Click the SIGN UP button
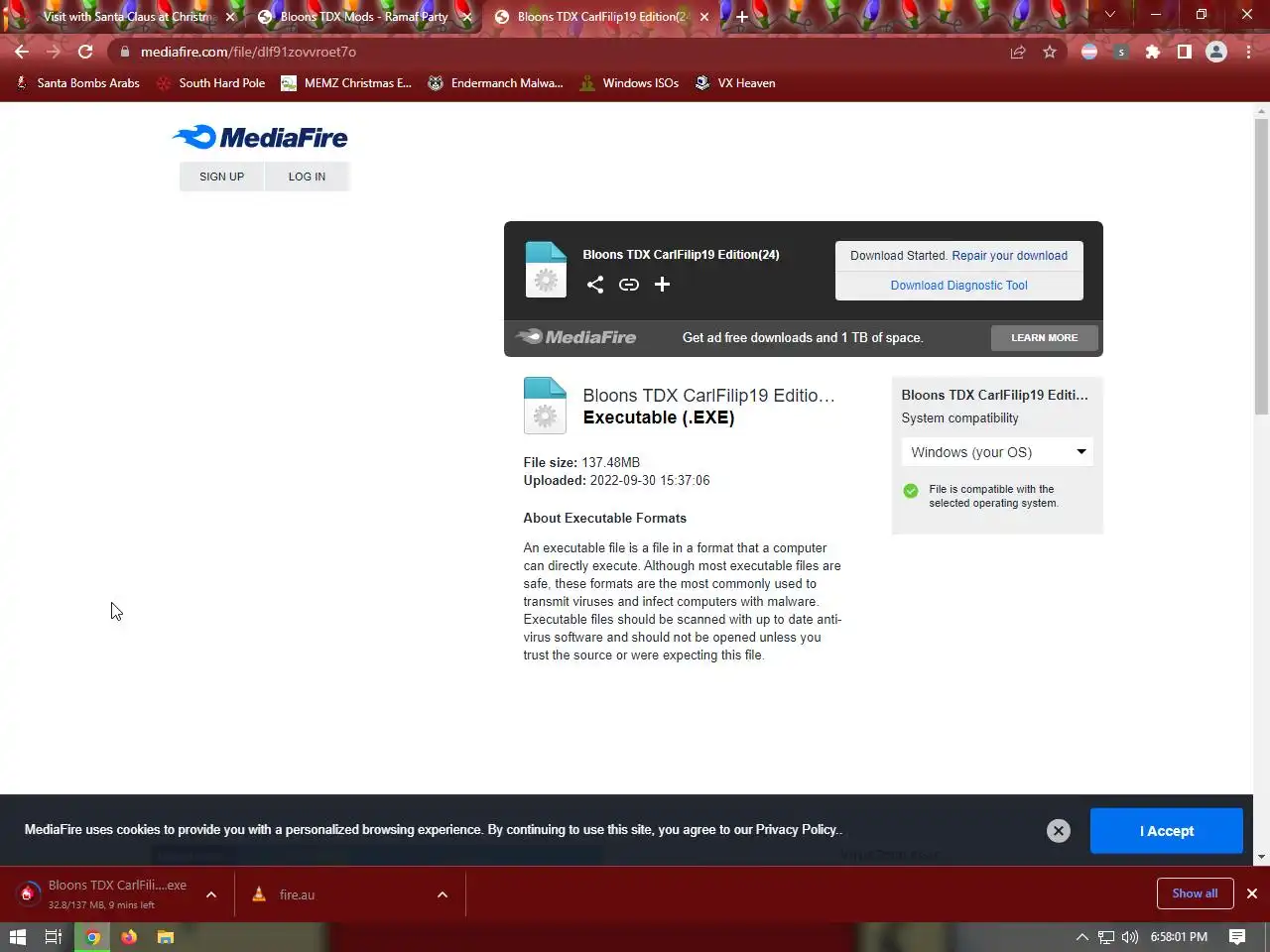Screen dimensions: 1270x952 (221, 177)
